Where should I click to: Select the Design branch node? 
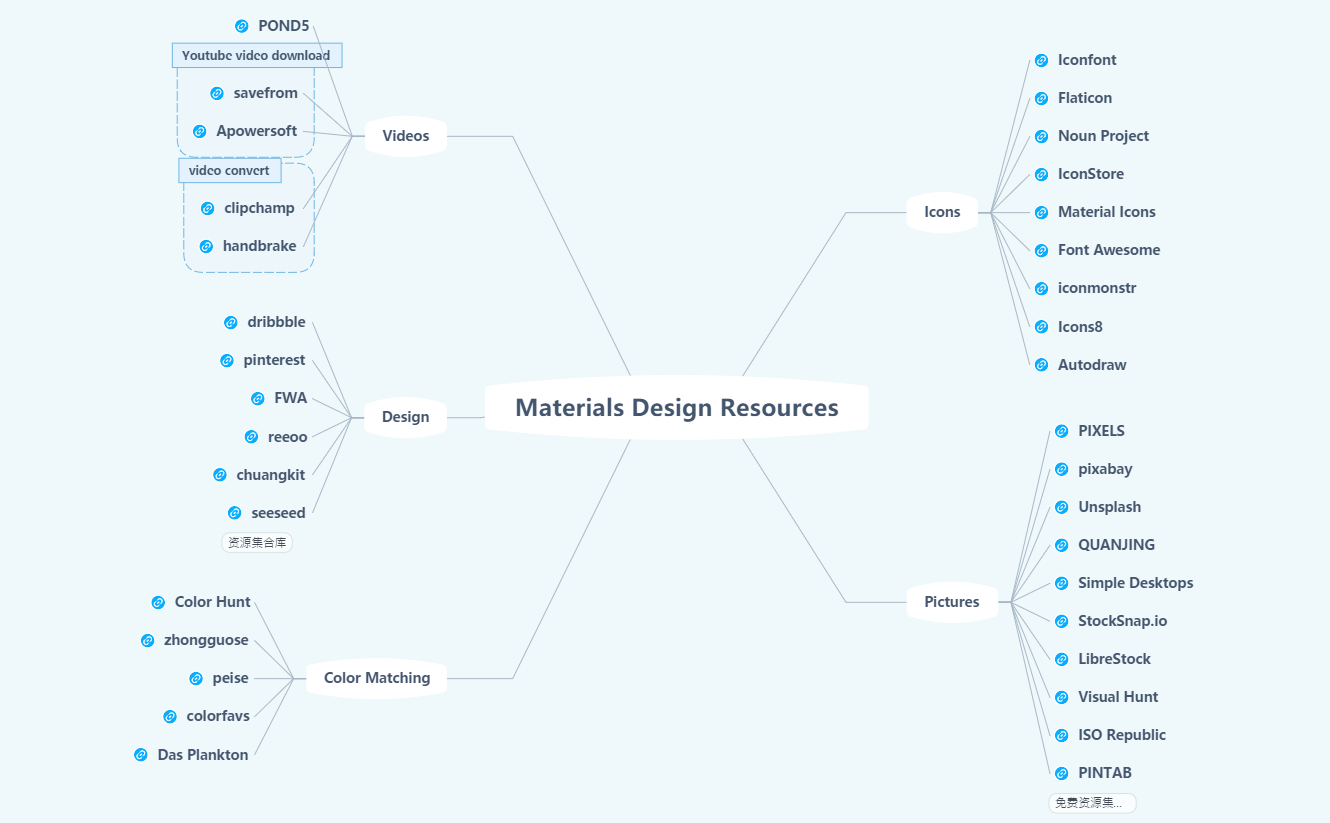coord(406,417)
